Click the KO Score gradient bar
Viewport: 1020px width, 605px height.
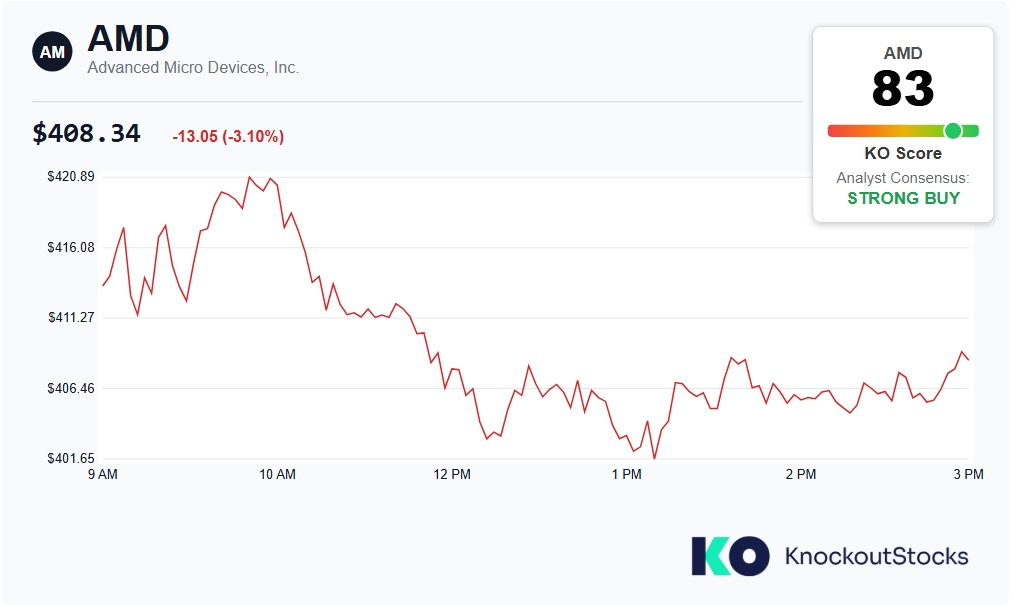point(903,131)
